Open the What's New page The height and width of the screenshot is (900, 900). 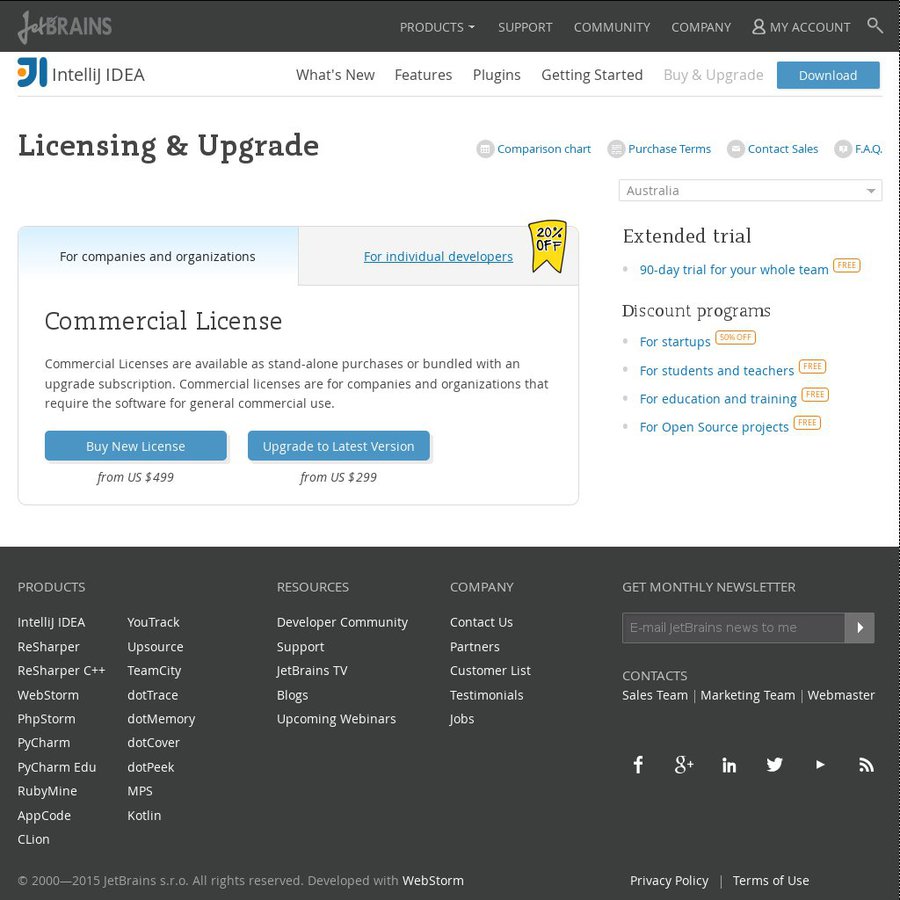335,75
